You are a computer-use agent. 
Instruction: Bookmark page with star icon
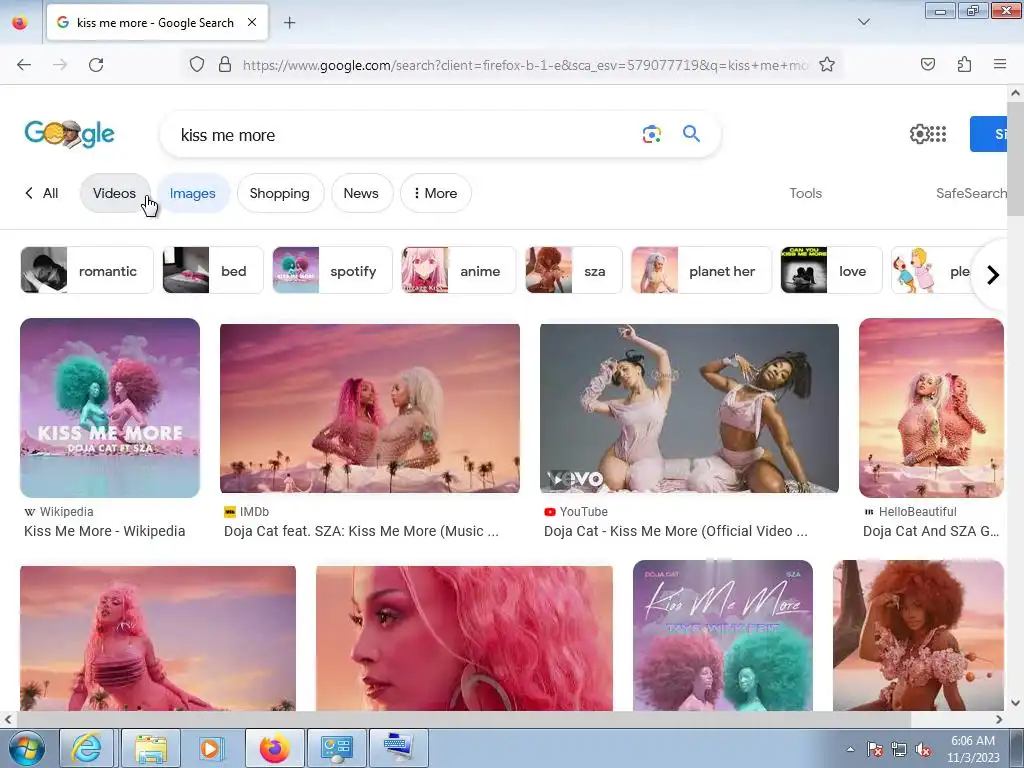point(827,64)
